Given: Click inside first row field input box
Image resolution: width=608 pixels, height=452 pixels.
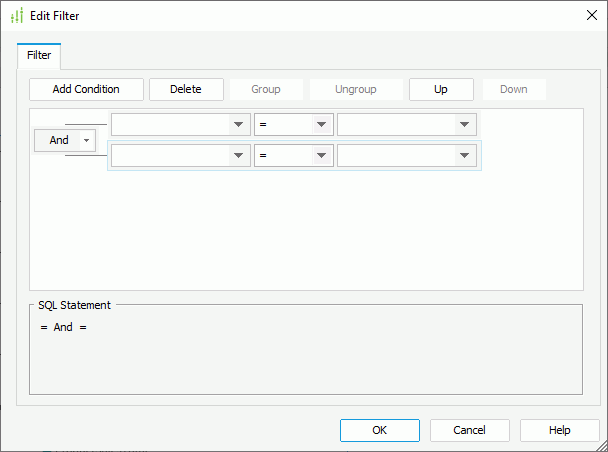Looking at the screenshot, I should [x=170, y=125].
